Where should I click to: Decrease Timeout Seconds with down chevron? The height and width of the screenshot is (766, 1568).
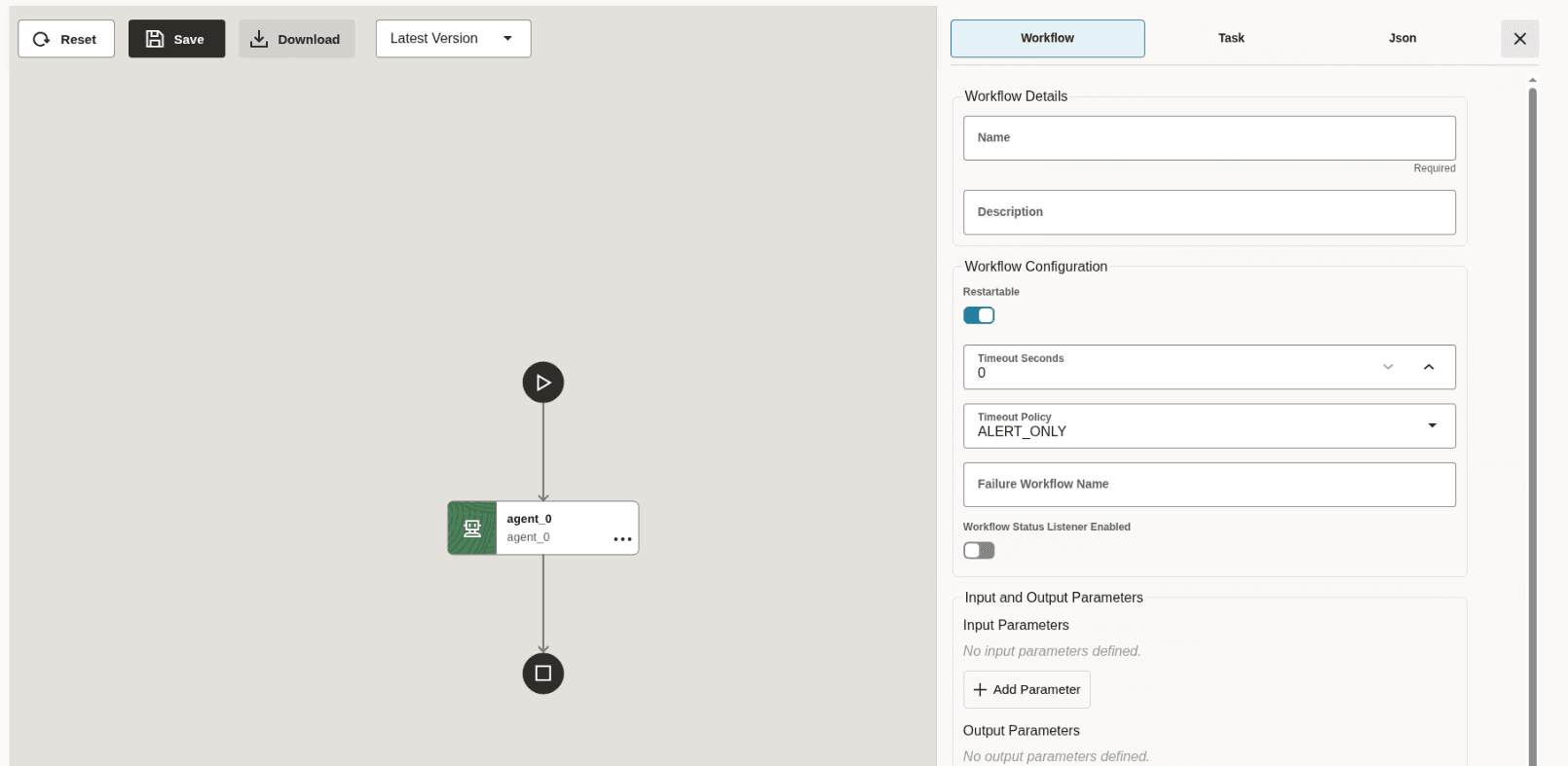[x=1388, y=367]
